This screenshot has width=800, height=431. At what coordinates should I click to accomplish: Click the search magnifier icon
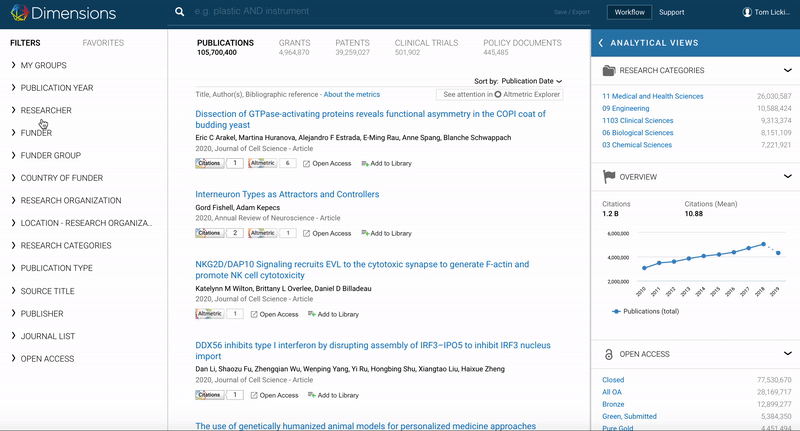(x=179, y=13)
